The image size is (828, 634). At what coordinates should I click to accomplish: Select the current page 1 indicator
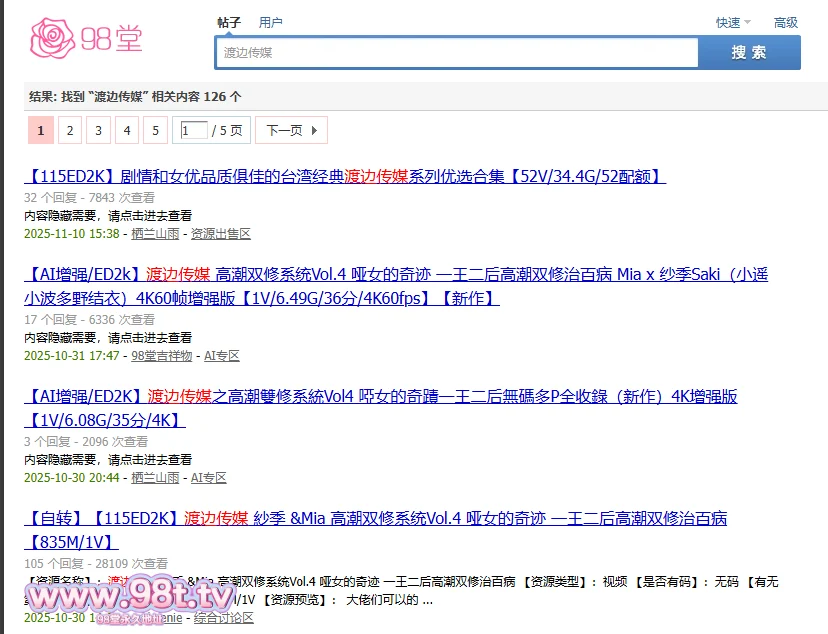[40, 130]
